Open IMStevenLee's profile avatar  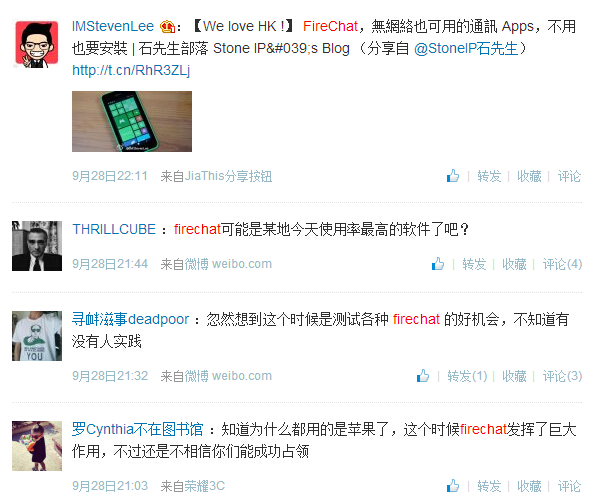pyautogui.click(x=37, y=44)
